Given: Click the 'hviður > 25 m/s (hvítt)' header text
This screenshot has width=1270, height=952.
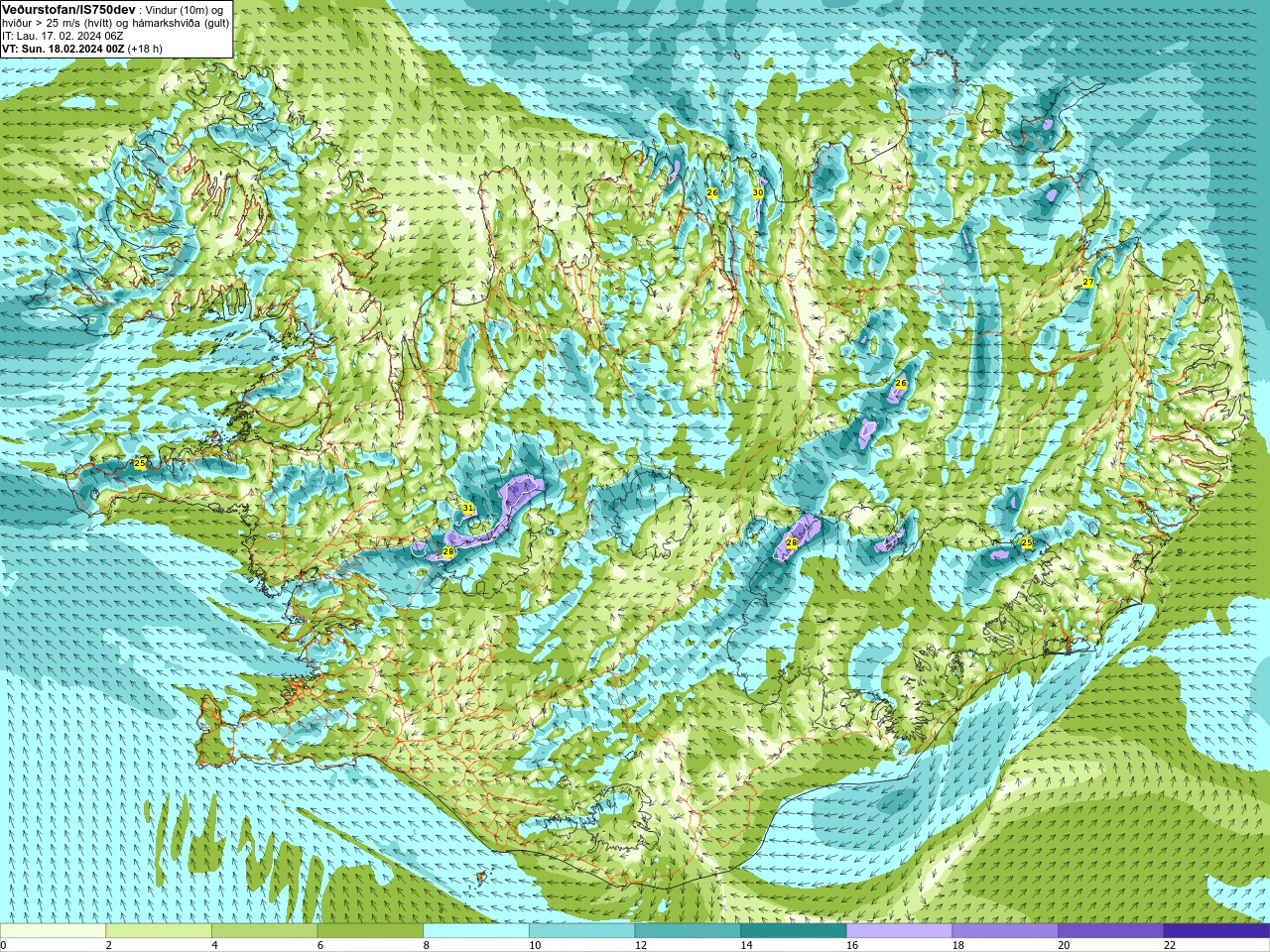Looking at the screenshot, I should [x=60, y=23].
